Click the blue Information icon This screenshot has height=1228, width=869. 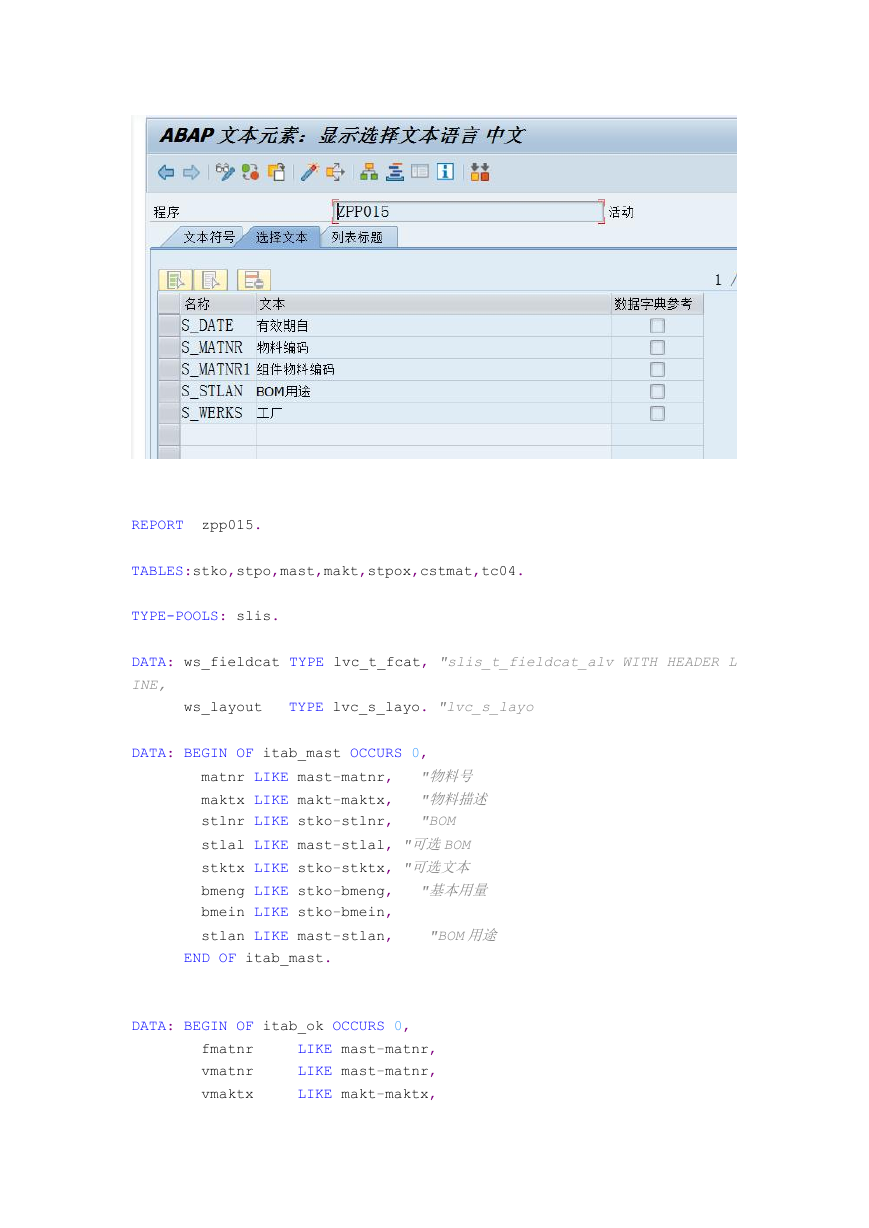[x=445, y=172]
